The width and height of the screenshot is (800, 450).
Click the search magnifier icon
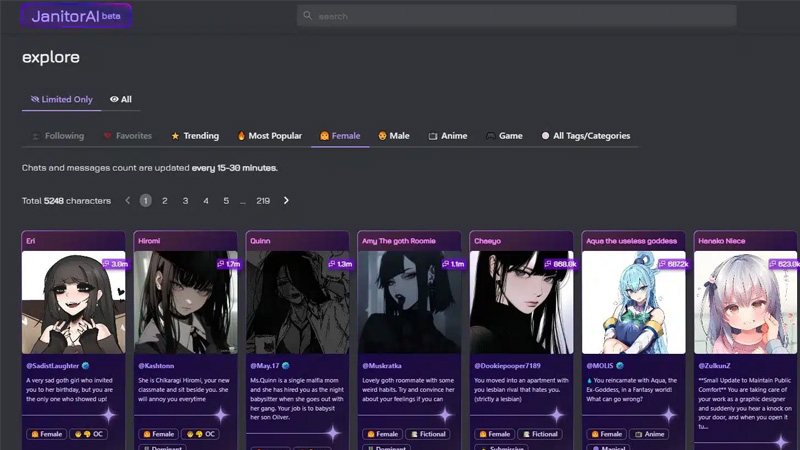[308, 16]
